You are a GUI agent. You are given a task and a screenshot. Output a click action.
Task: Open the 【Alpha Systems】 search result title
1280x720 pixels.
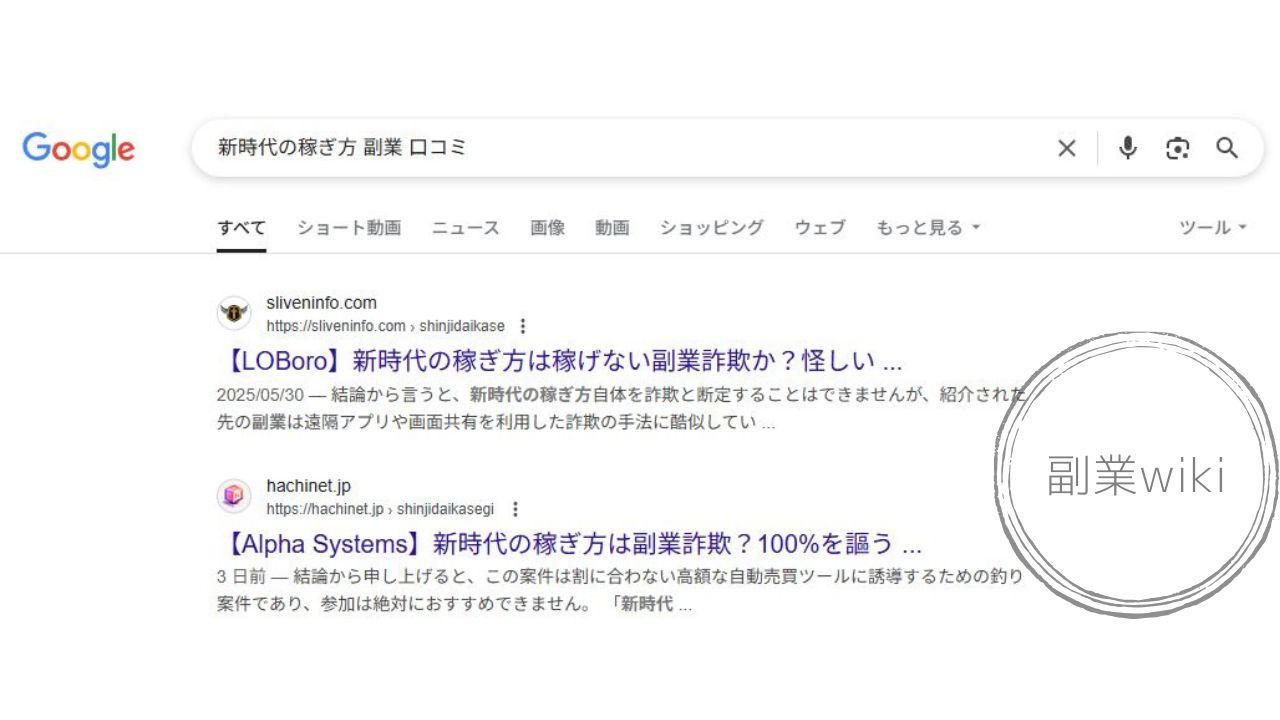[x=569, y=544]
